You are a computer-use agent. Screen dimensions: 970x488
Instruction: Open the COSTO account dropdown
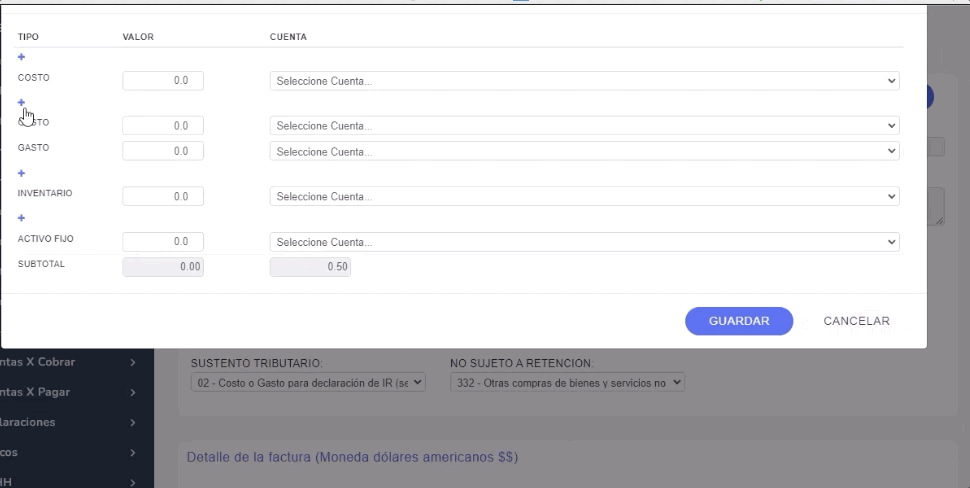click(584, 81)
